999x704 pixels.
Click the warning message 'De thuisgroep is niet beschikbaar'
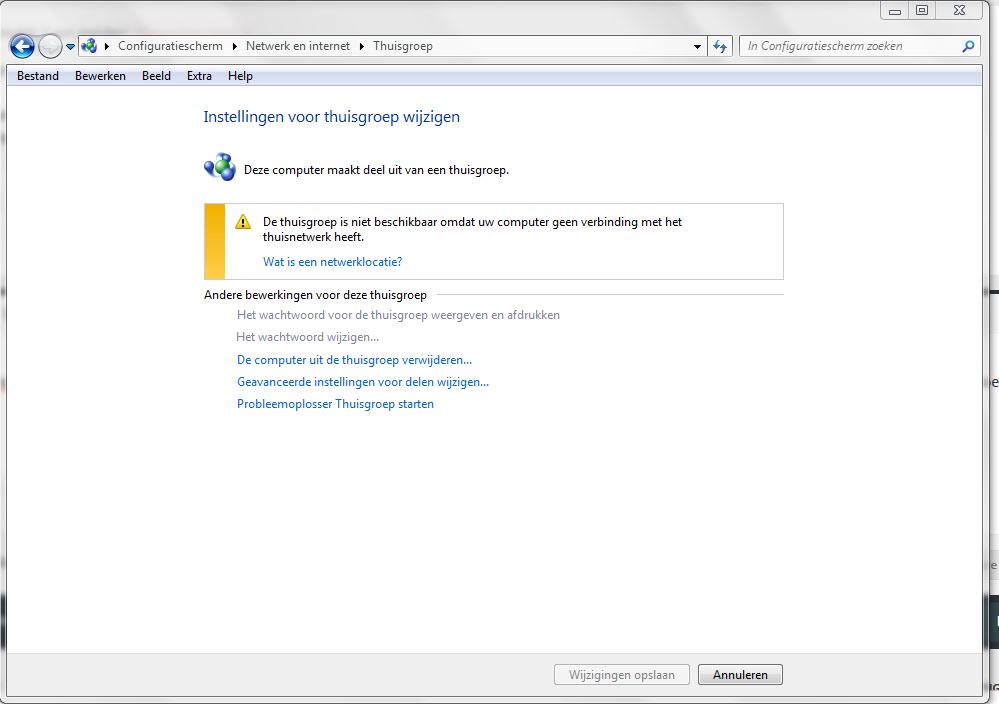coord(472,229)
